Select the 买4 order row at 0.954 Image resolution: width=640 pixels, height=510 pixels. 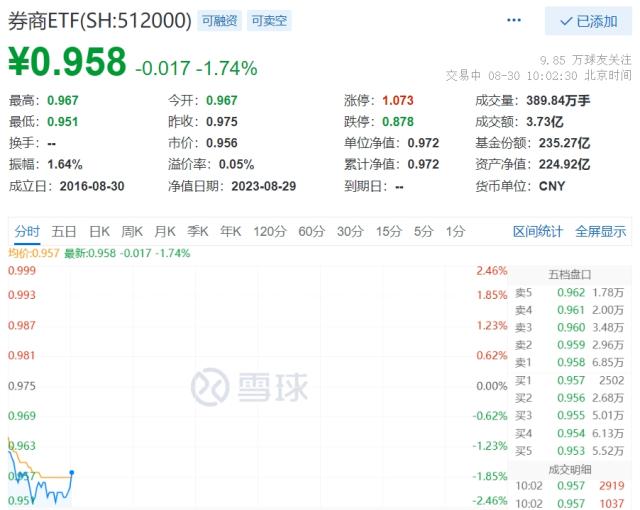pos(569,433)
